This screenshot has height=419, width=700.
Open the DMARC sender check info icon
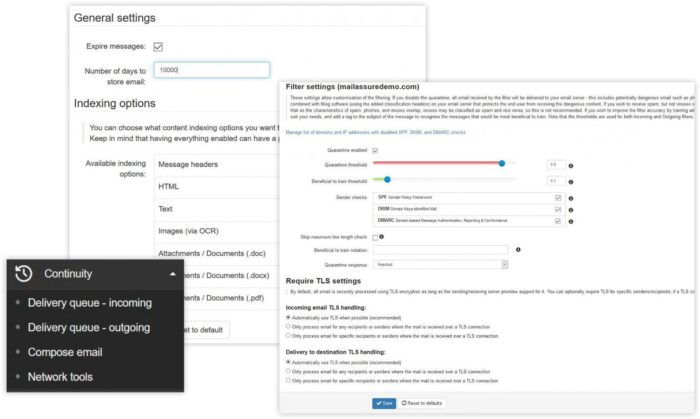(x=571, y=222)
